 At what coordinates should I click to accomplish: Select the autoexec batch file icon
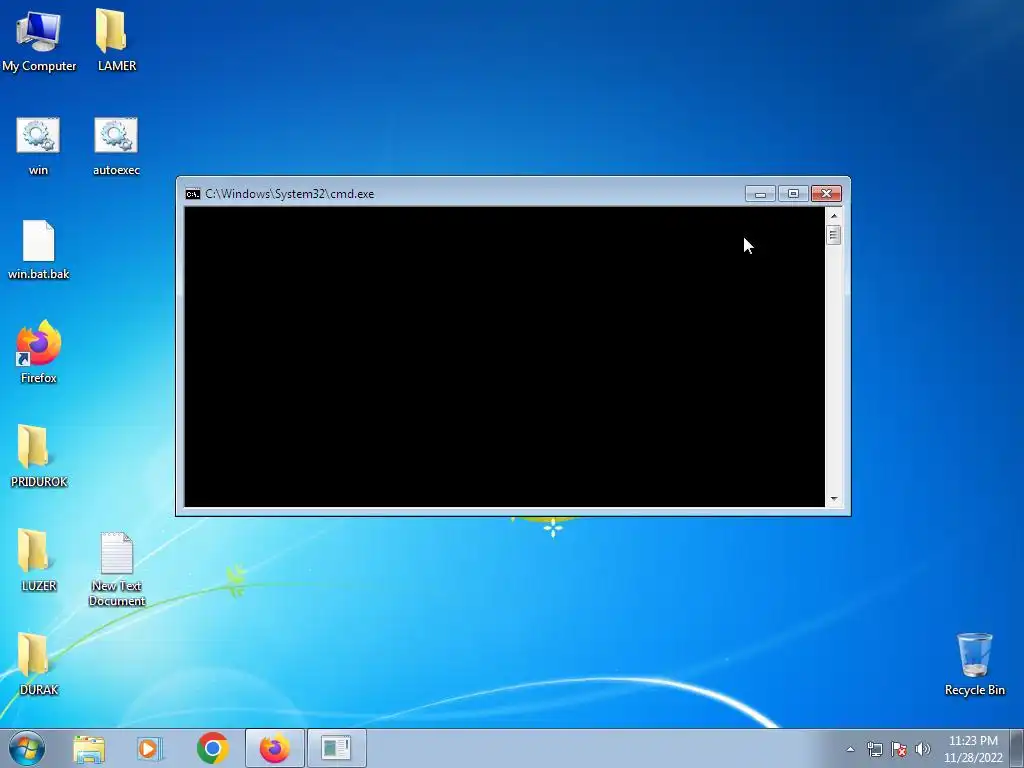[116, 145]
